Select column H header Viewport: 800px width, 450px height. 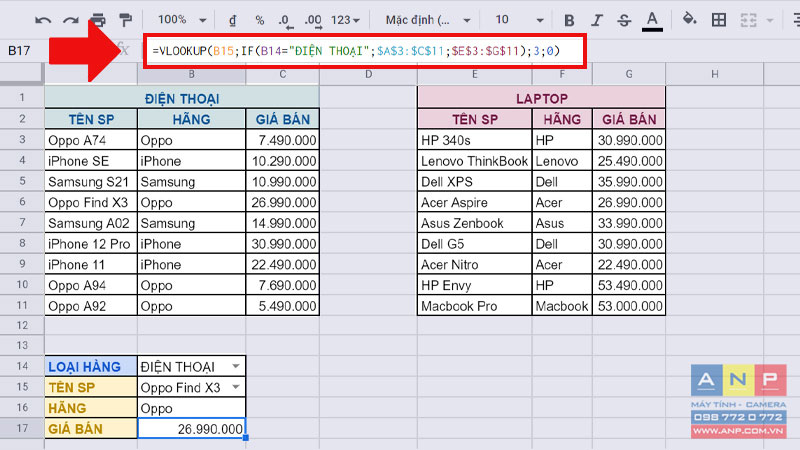(714, 74)
